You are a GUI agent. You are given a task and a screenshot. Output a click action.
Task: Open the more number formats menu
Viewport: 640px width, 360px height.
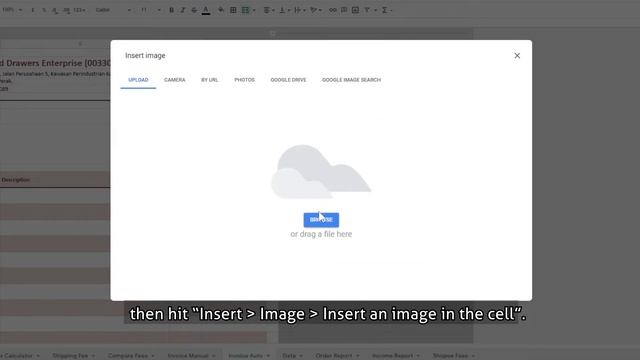(79, 10)
